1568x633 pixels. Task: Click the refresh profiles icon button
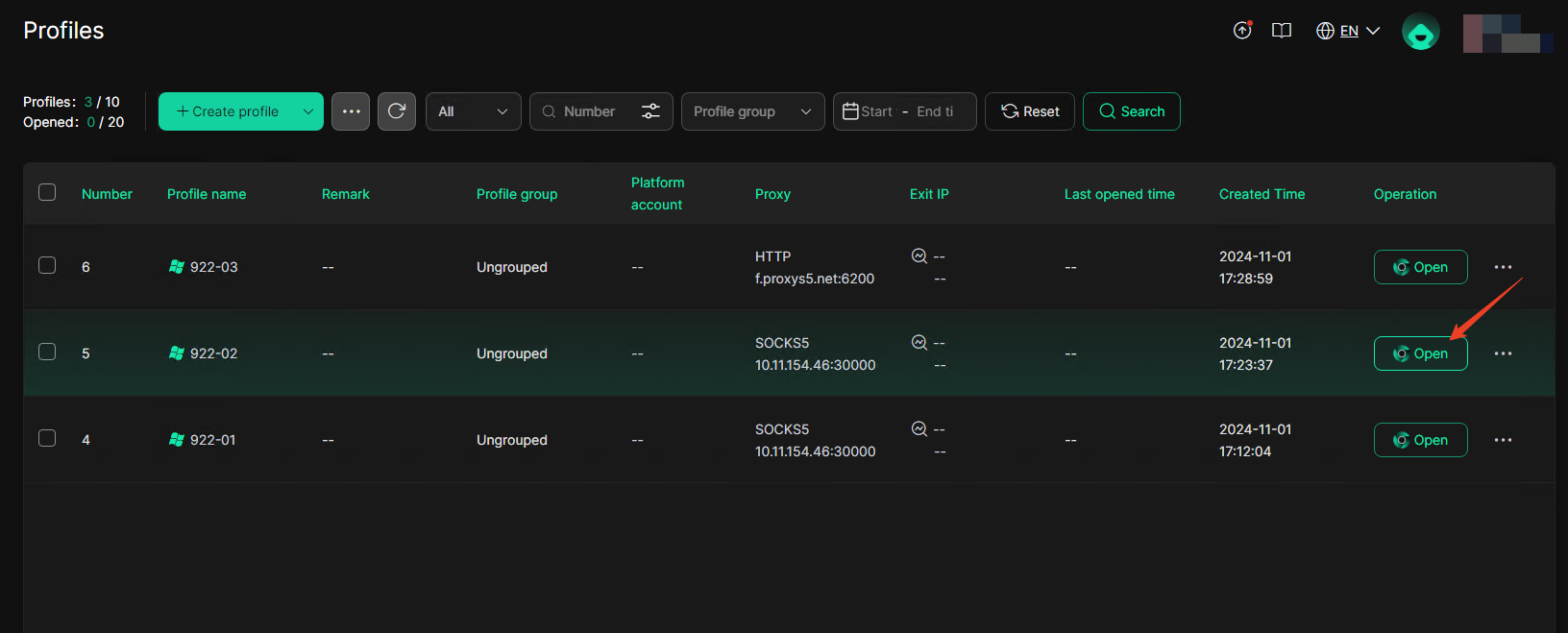click(396, 111)
